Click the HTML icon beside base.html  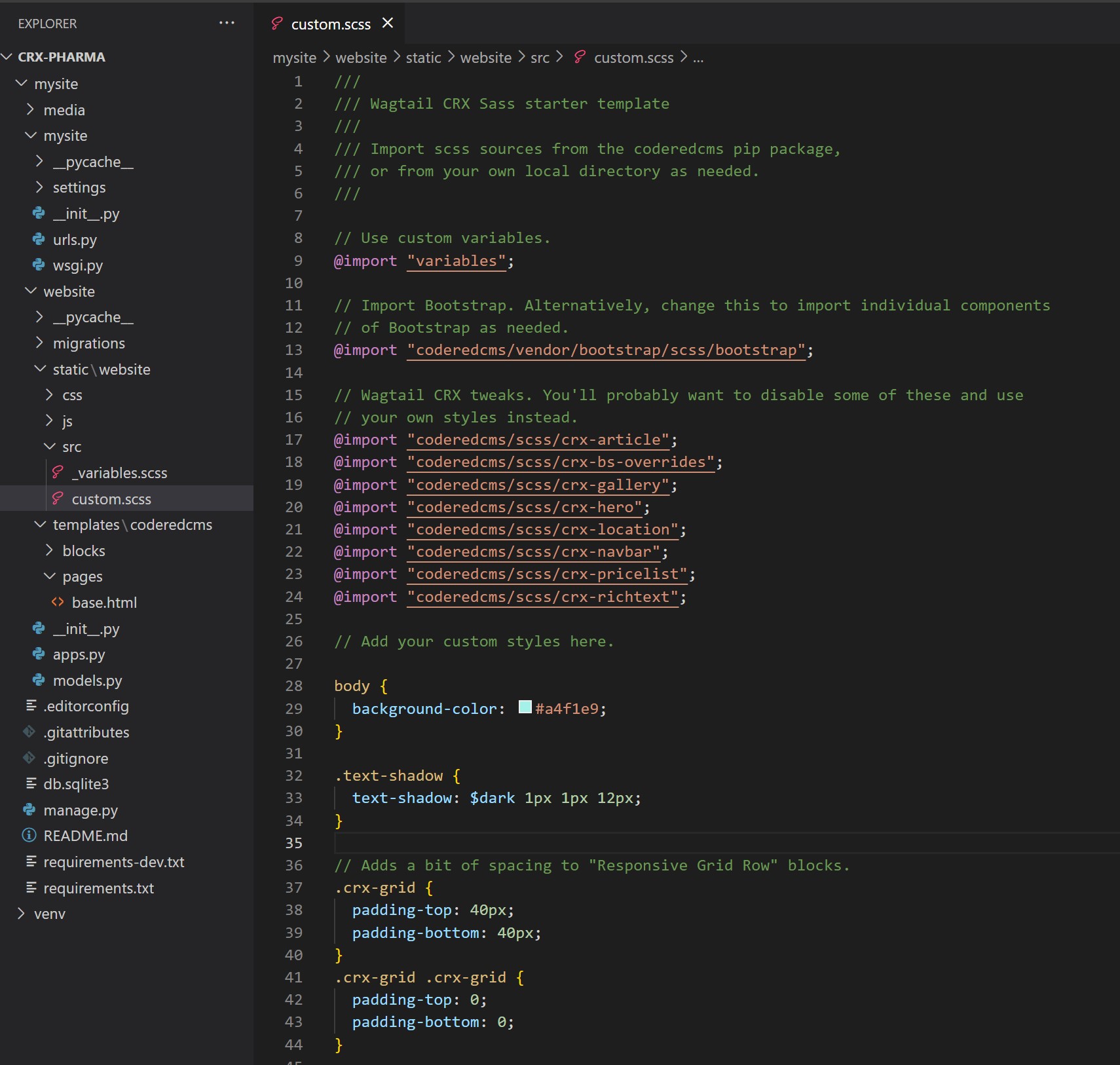tap(58, 602)
